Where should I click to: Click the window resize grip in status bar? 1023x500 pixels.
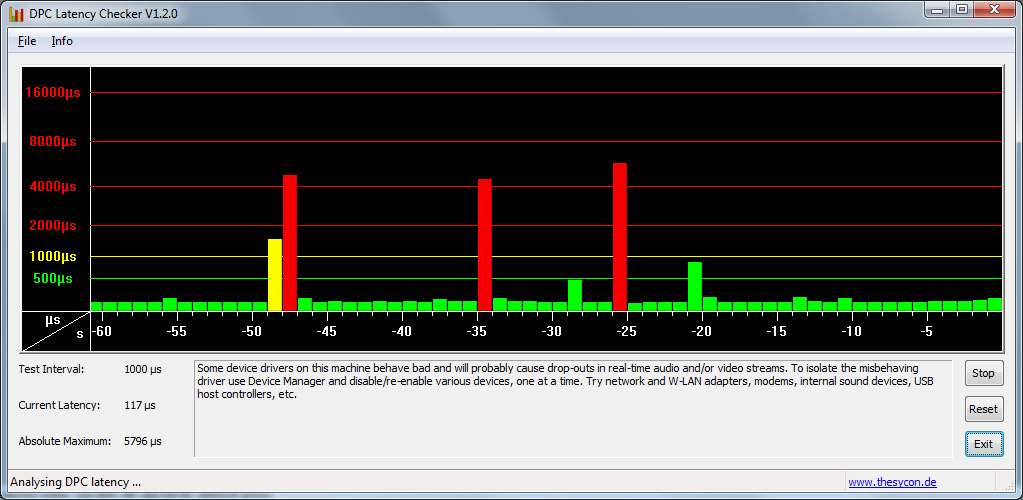pyautogui.click(x=1007, y=484)
